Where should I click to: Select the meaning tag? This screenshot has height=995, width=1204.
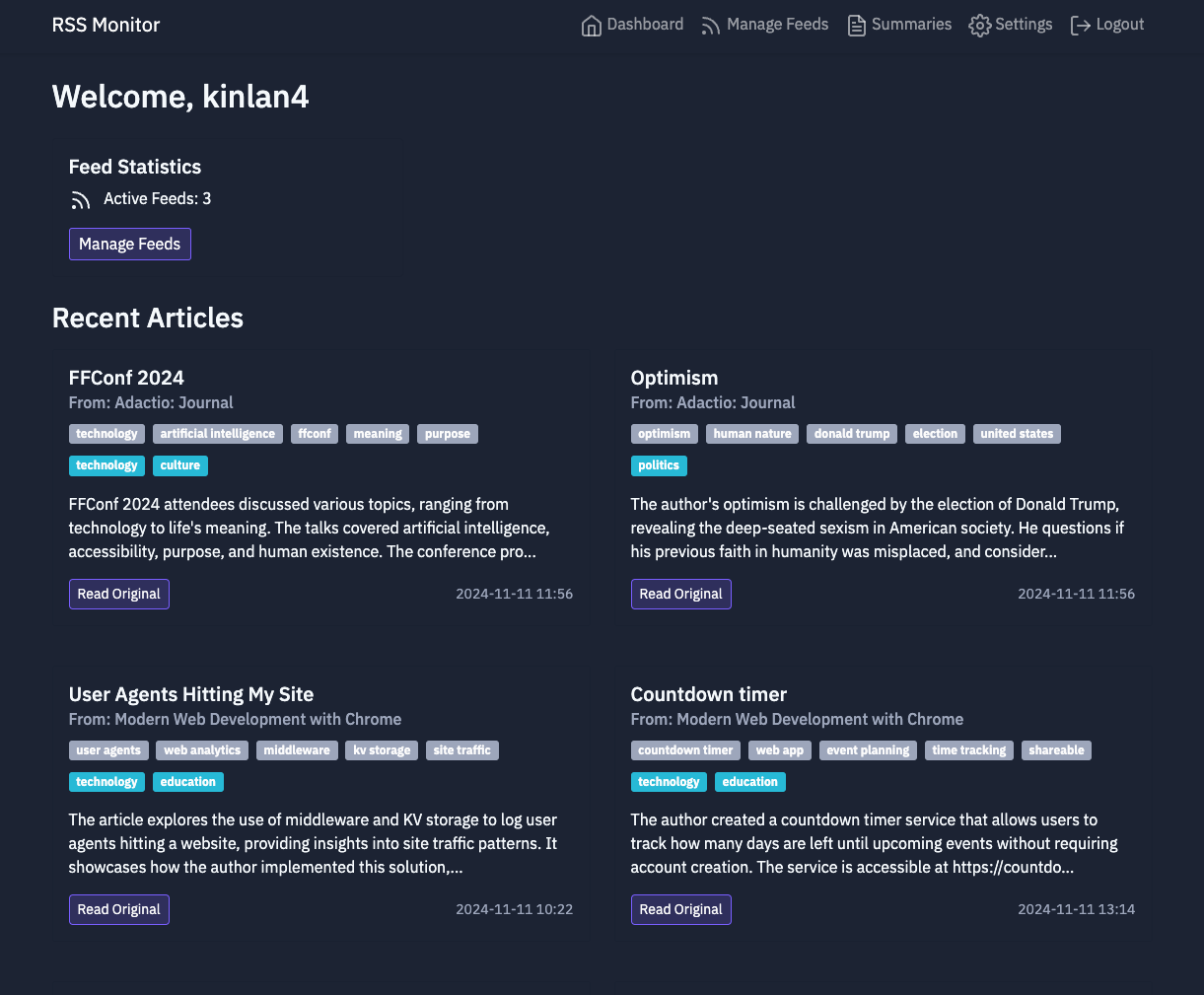pyautogui.click(x=378, y=434)
